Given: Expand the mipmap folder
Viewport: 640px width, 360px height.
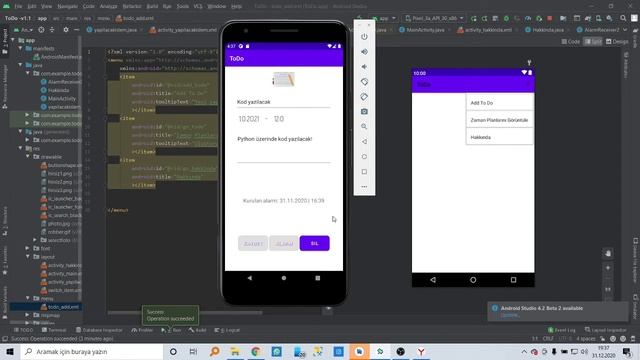Looking at the screenshot, I should pos(28,315).
